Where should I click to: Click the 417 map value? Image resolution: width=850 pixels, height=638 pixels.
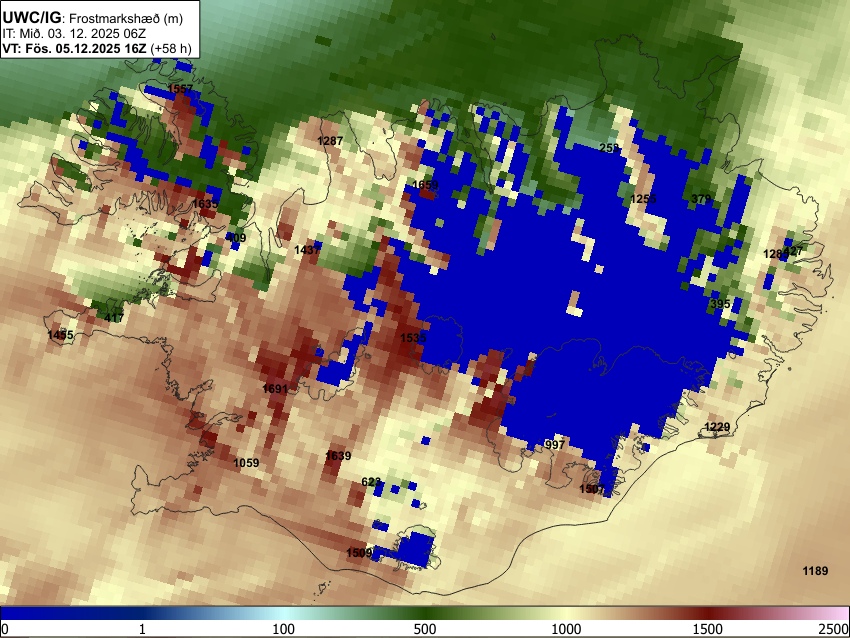[x=114, y=317]
